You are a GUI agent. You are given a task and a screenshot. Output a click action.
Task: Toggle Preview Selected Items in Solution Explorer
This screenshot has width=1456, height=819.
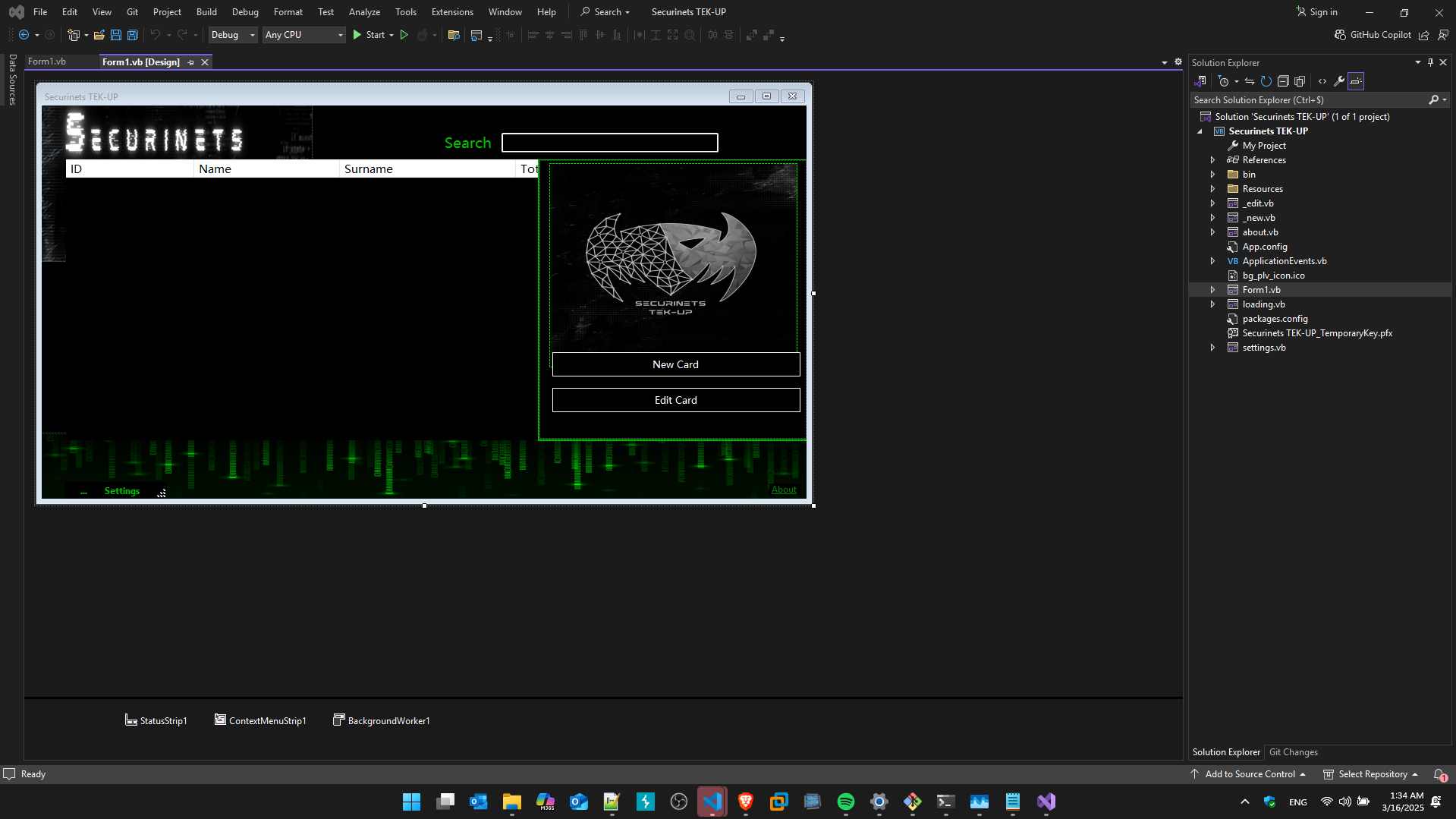click(x=1356, y=81)
